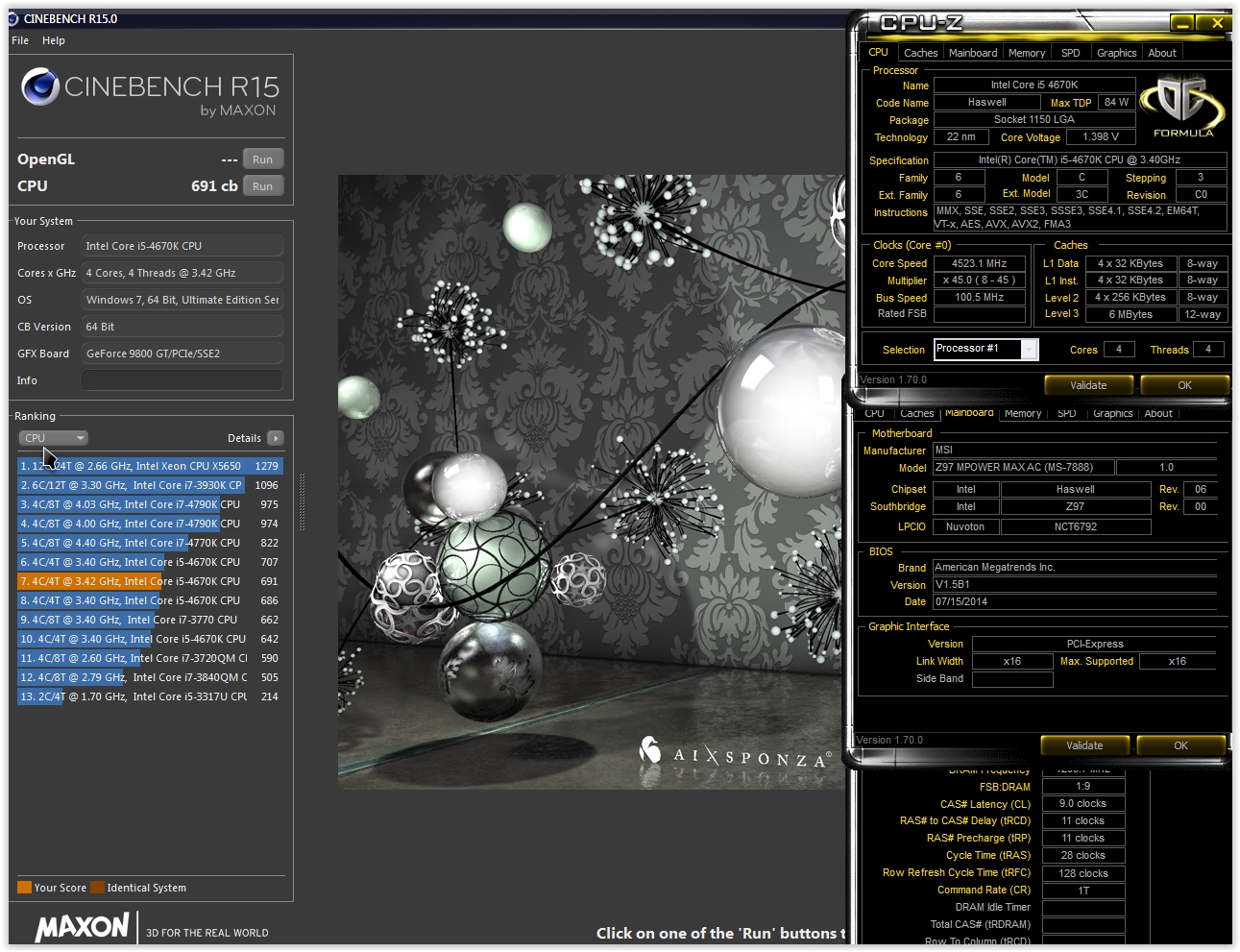Click the motherboard model Z97 MPOWER MAX AC

[1024, 467]
